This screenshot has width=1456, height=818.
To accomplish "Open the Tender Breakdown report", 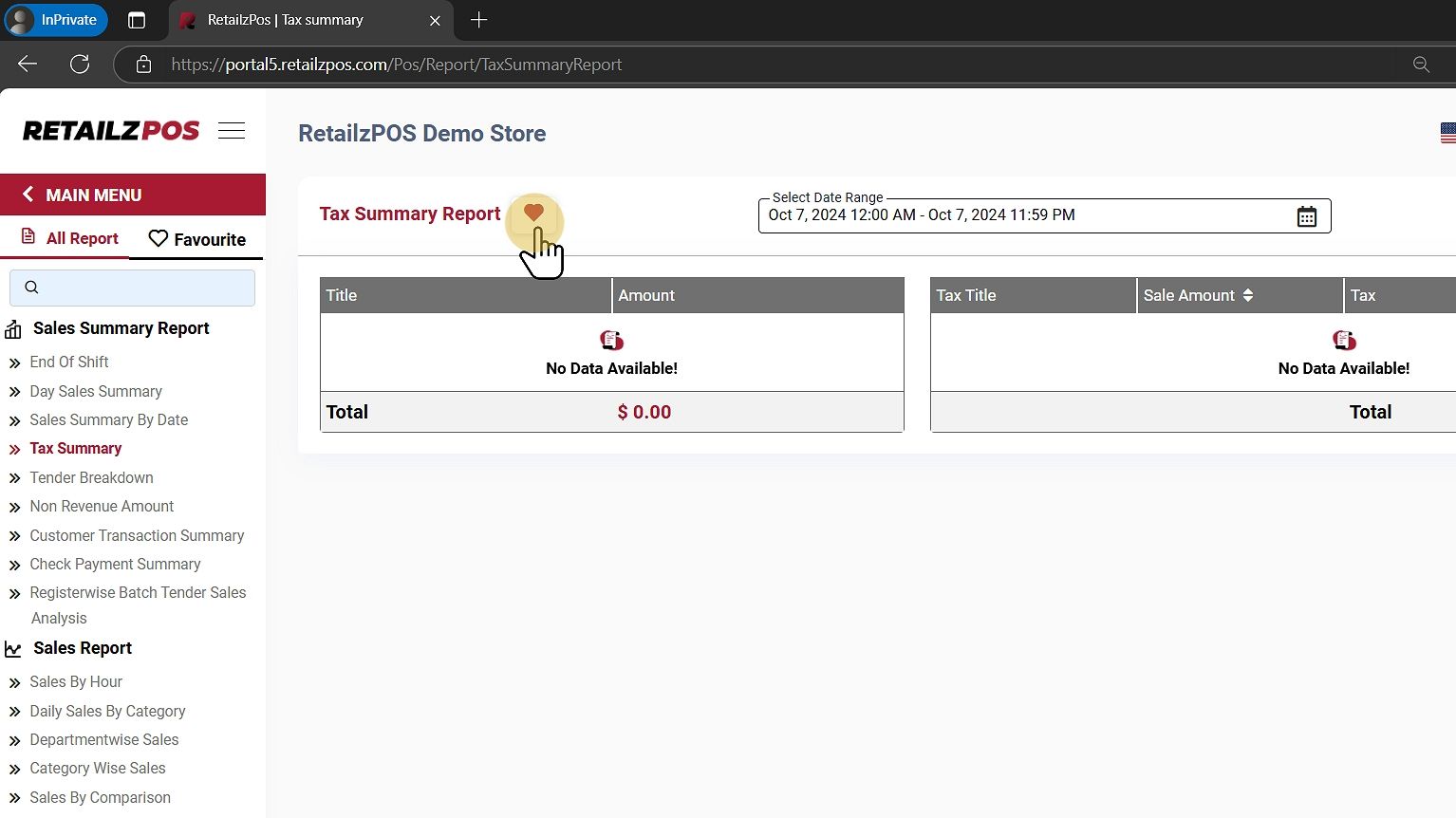I will point(91,477).
